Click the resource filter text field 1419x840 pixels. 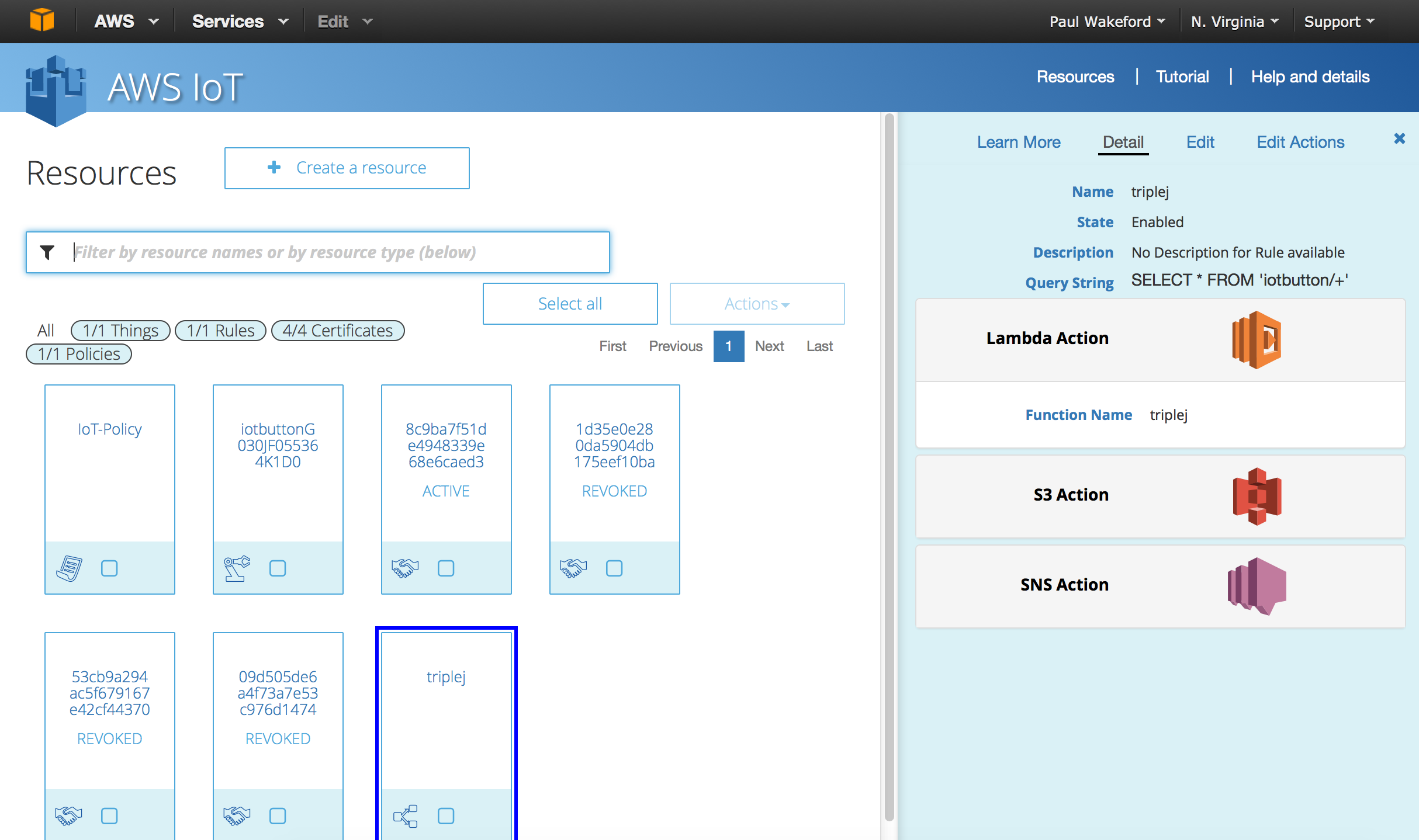pyautogui.click(x=318, y=252)
